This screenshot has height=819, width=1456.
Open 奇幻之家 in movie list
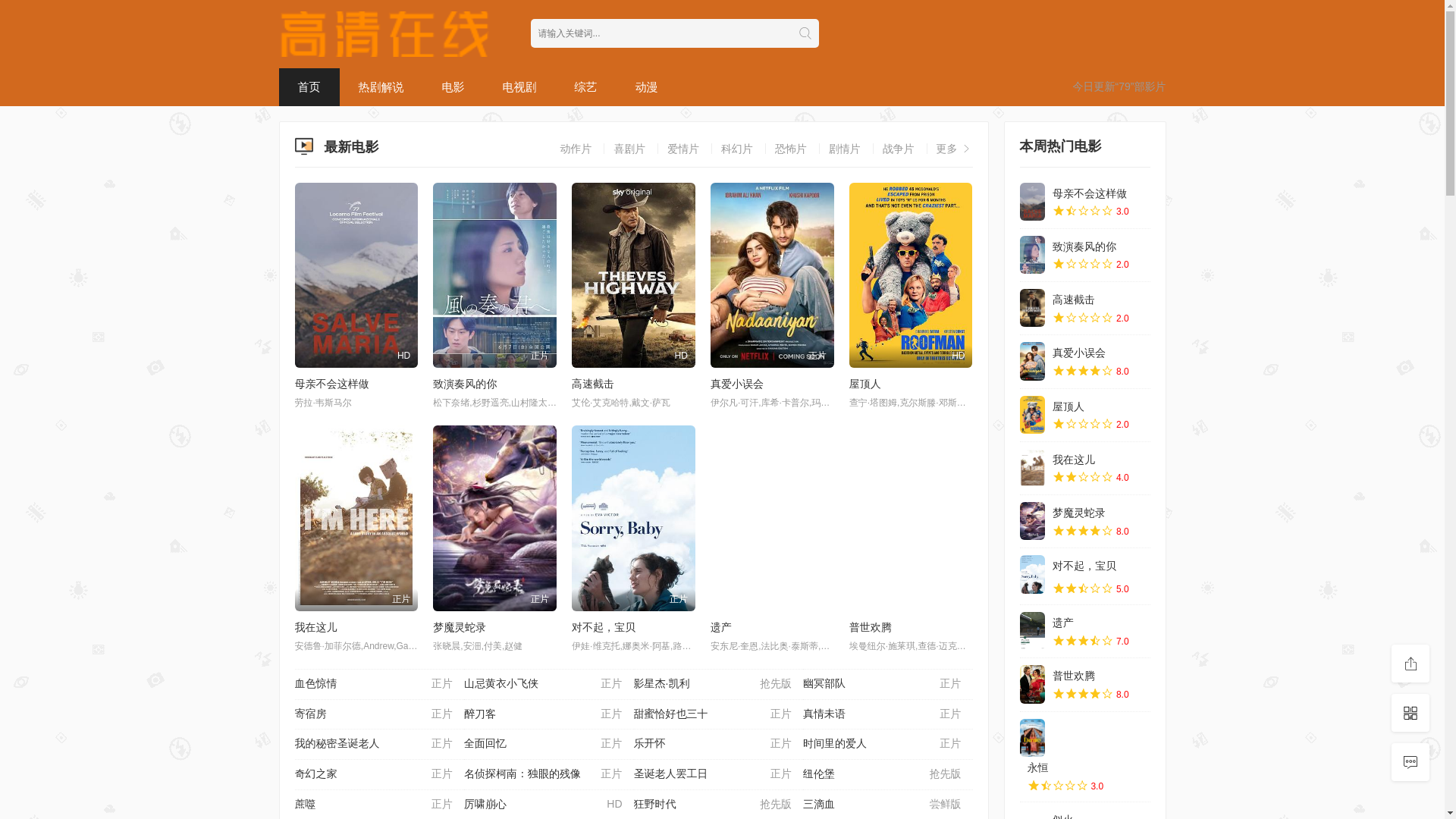[315, 774]
